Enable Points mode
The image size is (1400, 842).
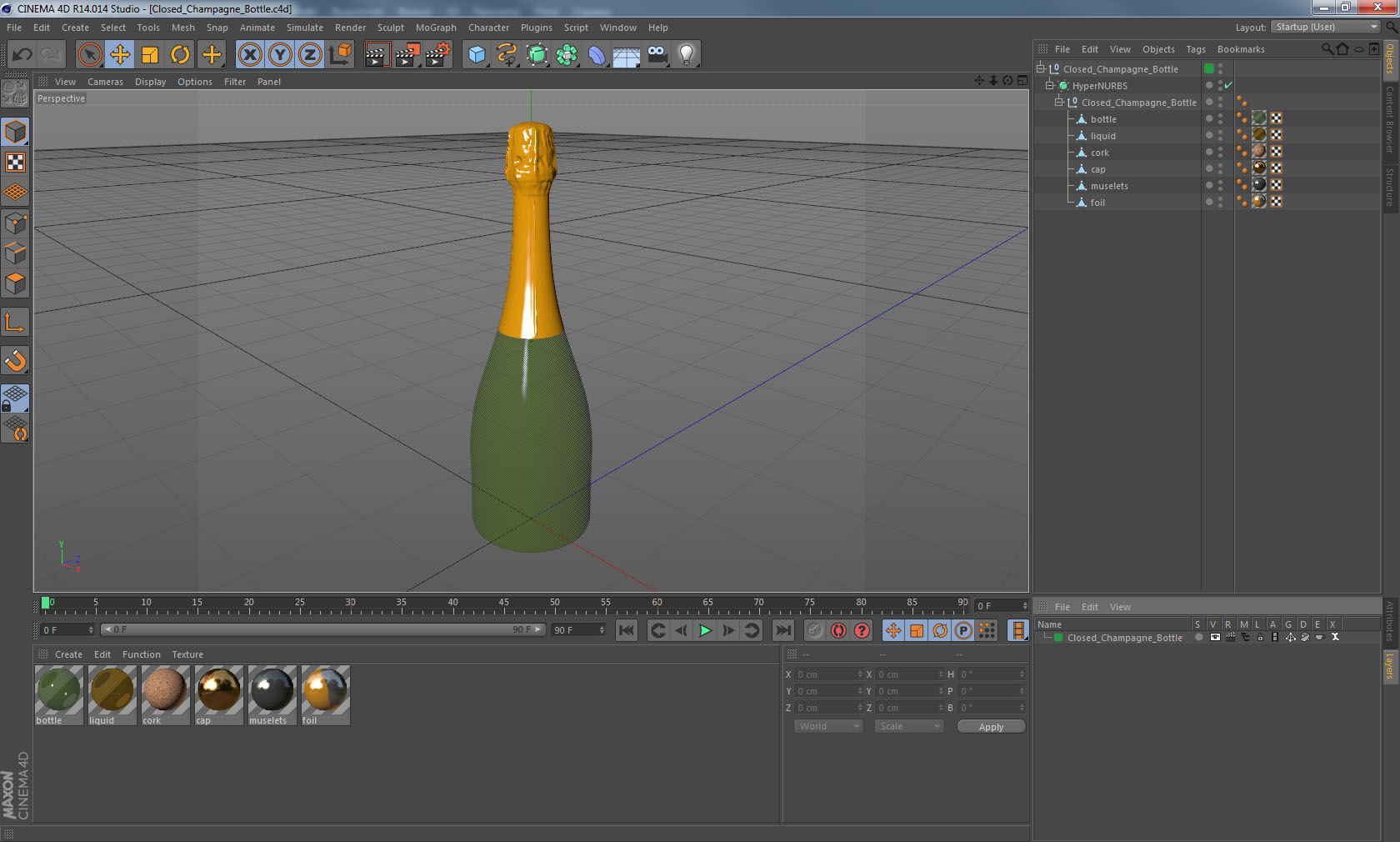(x=15, y=223)
